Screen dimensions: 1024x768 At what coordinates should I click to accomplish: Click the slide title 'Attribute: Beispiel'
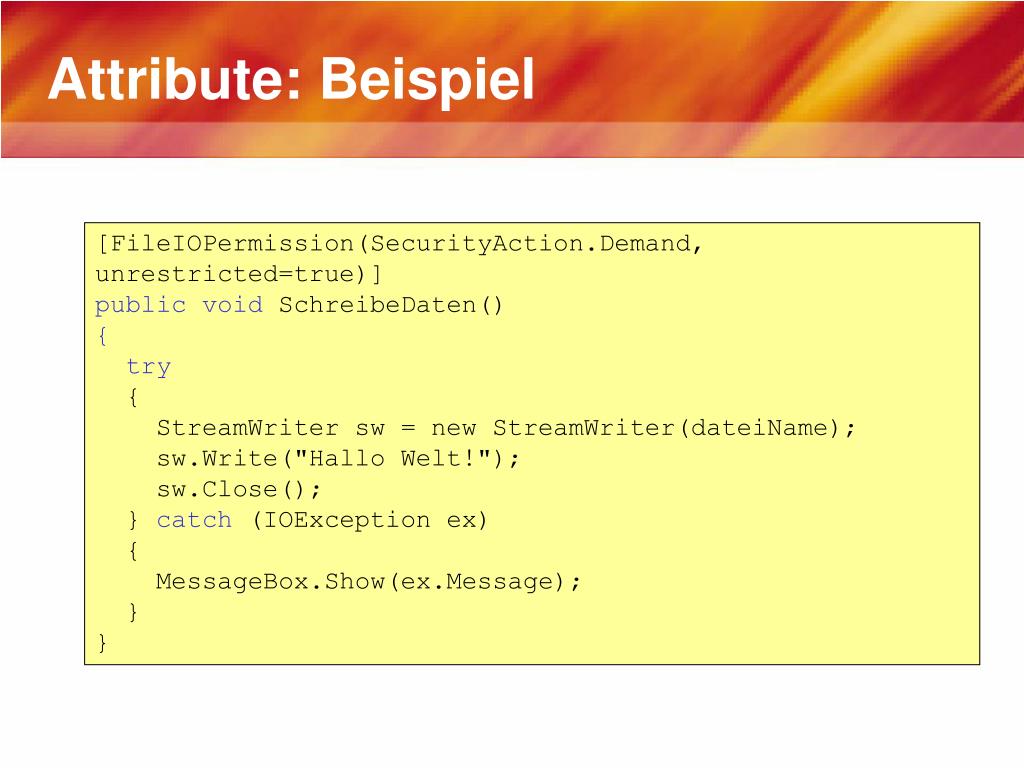pyautogui.click(x=291, y=80)
